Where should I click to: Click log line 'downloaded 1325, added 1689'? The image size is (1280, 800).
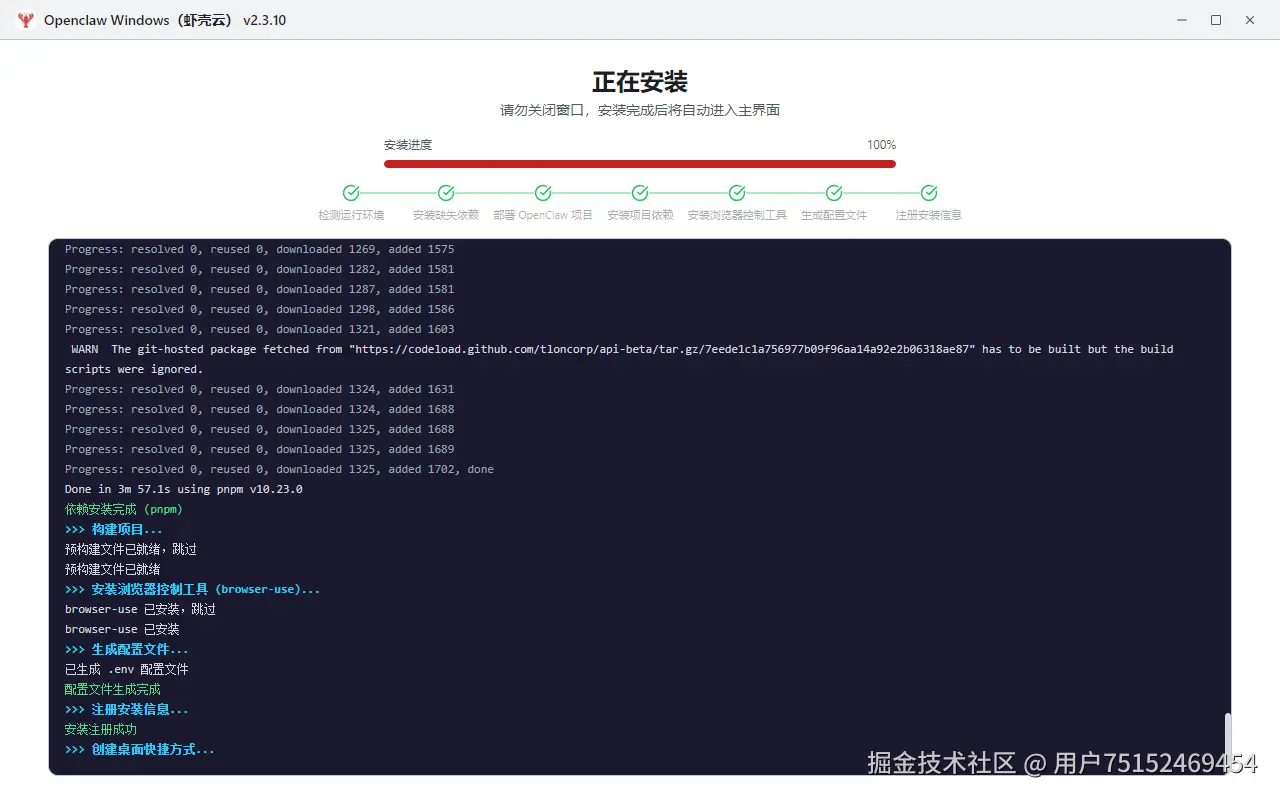tap(260, 449)
